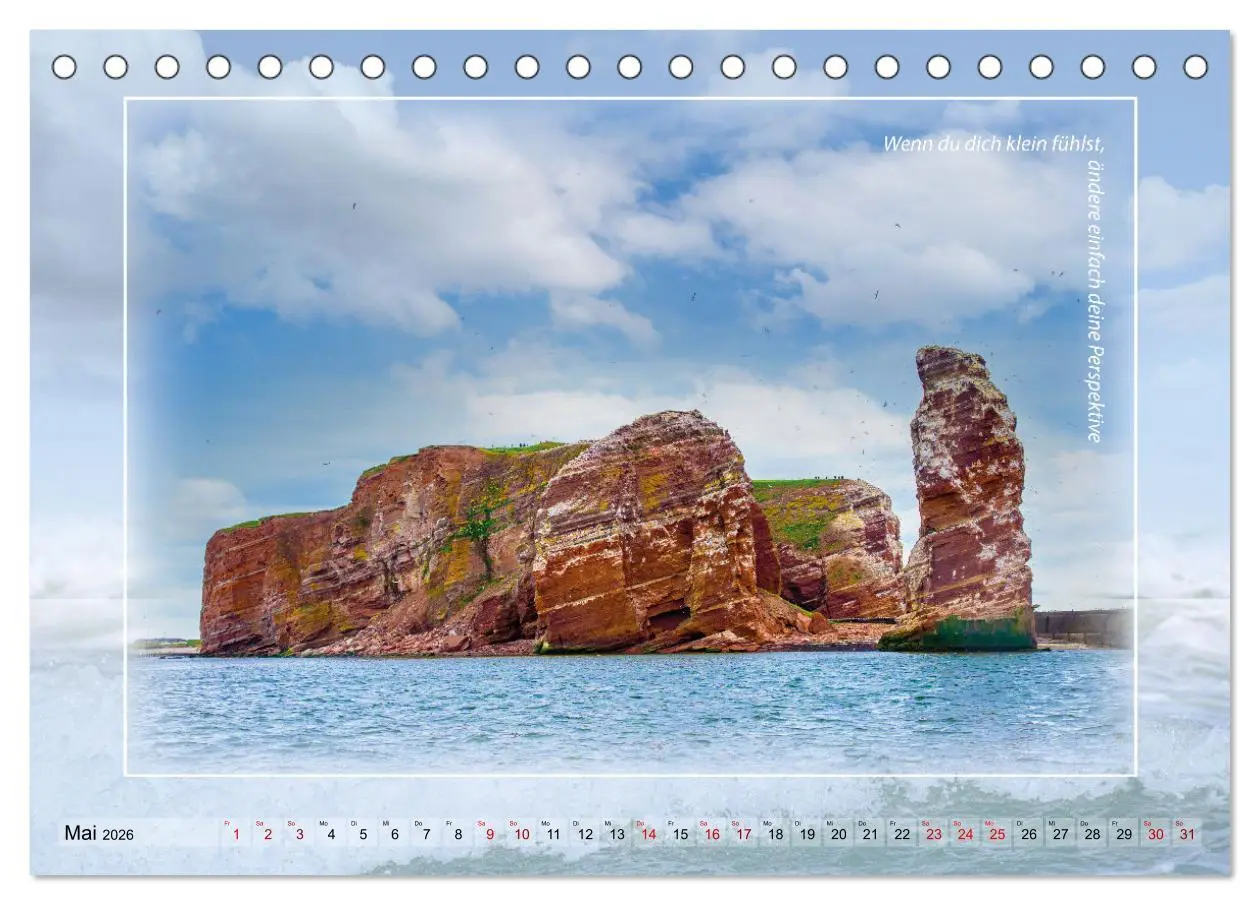
Task: Select the red day 24
Action: click(x=965, y=833)
